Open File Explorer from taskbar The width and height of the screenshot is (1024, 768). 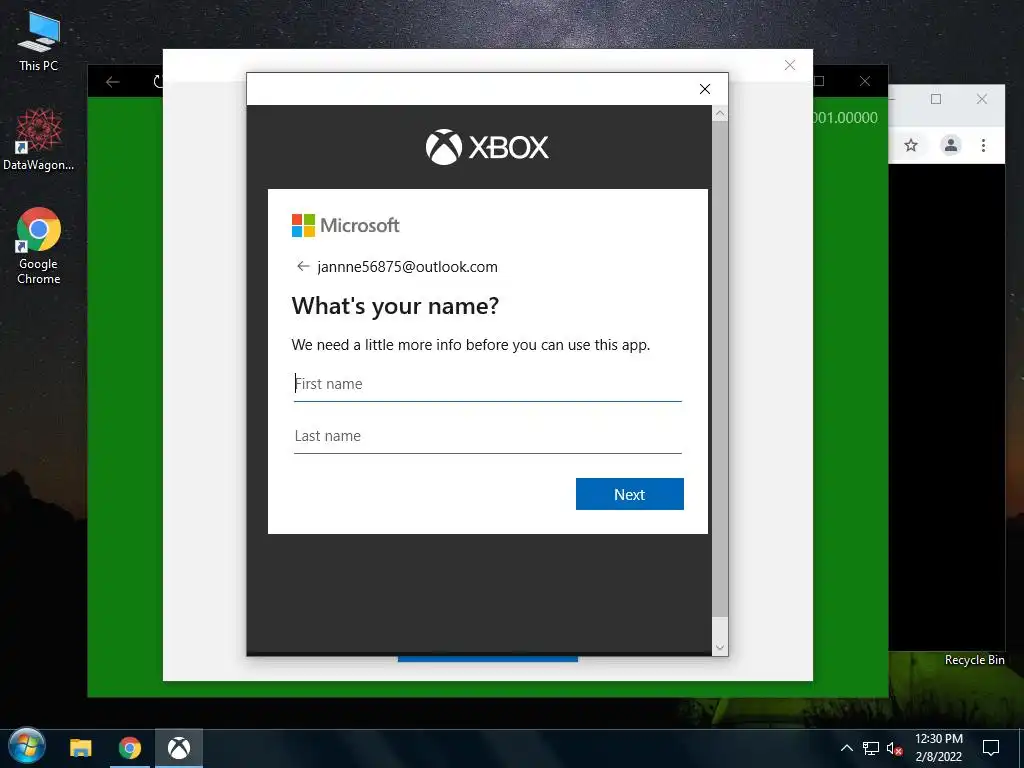pyautogui.click(x=81, y=748)
